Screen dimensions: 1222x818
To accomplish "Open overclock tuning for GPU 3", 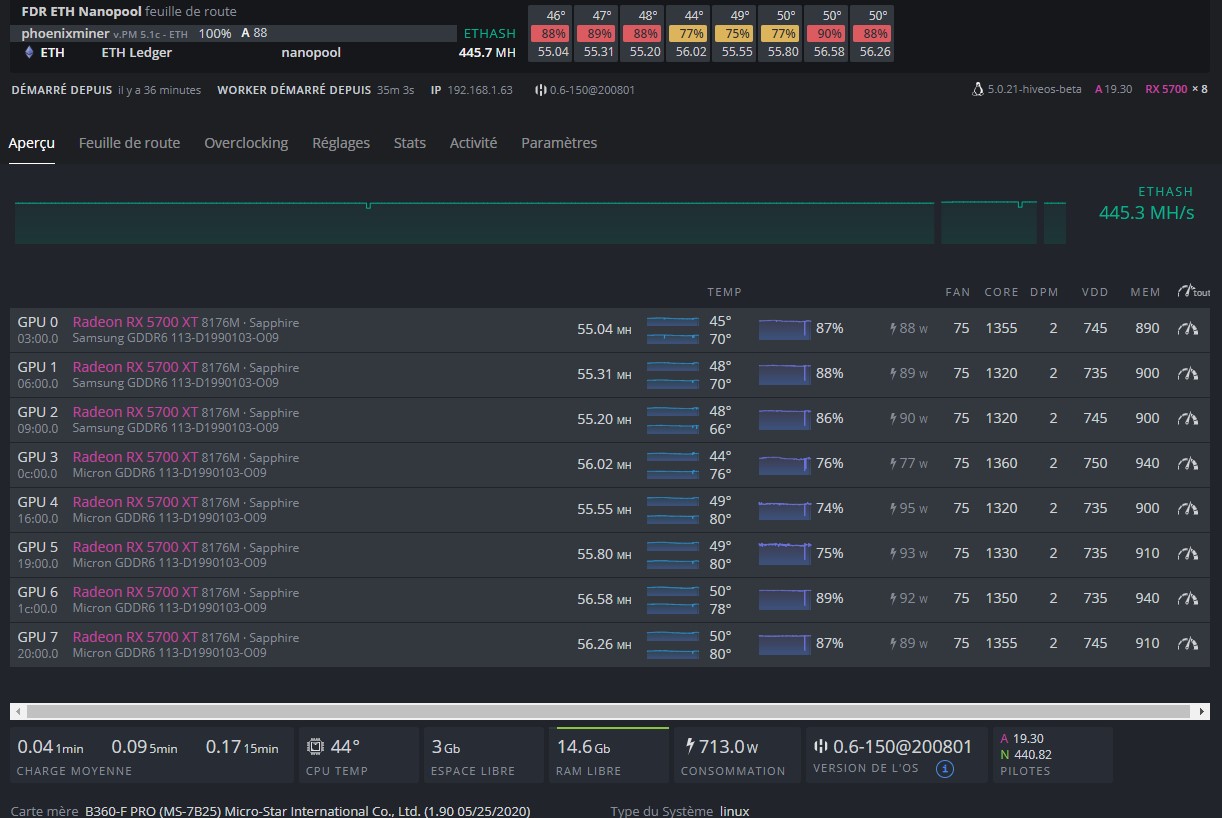I will pyautogui.click(x=1188, y=463).
